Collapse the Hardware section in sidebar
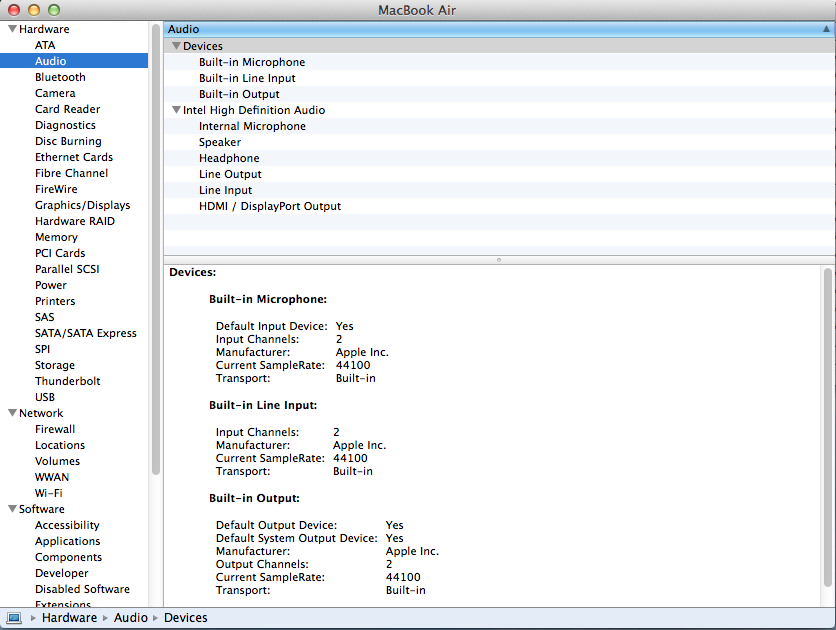The height and width of the screenshot is (630, 836). [x=12, y=30]
